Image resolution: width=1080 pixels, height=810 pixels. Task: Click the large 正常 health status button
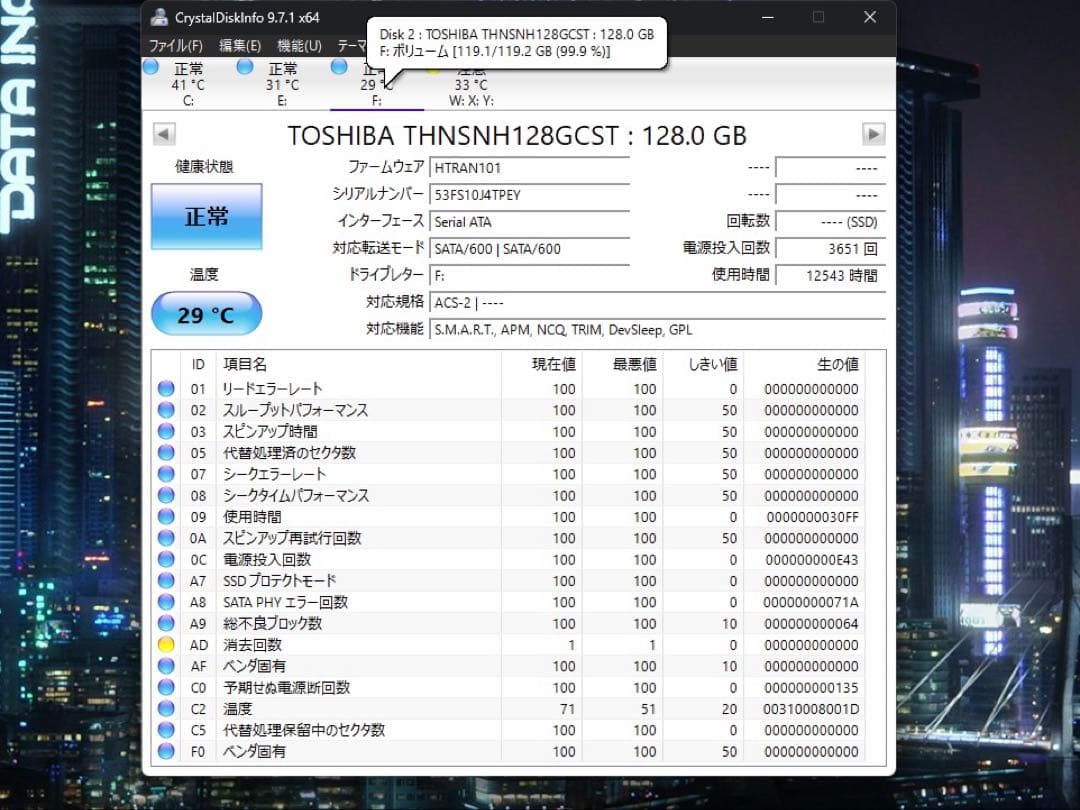(x=206, y=216)
